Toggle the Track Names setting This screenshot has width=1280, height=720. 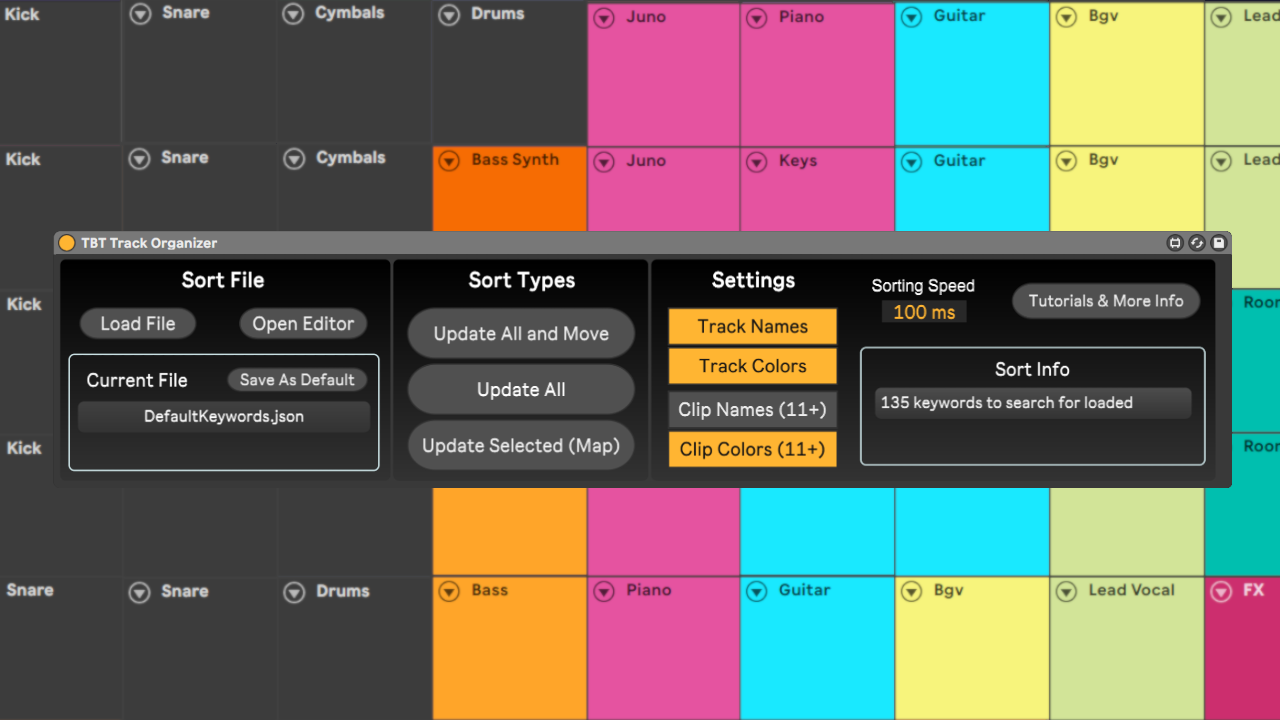[753, 326]
